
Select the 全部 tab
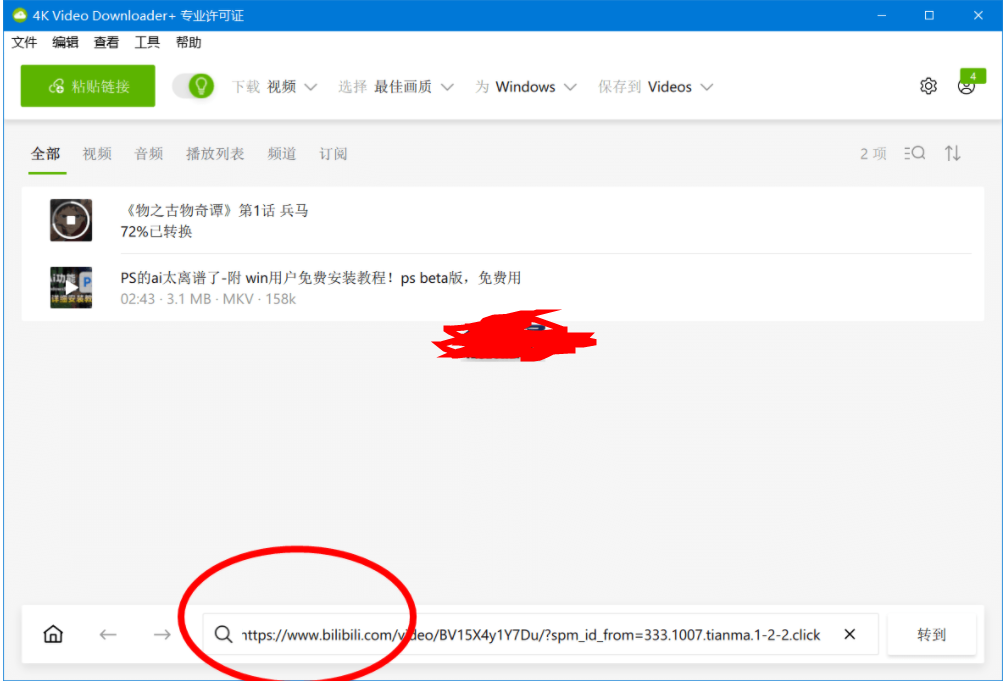click(46, 154)
